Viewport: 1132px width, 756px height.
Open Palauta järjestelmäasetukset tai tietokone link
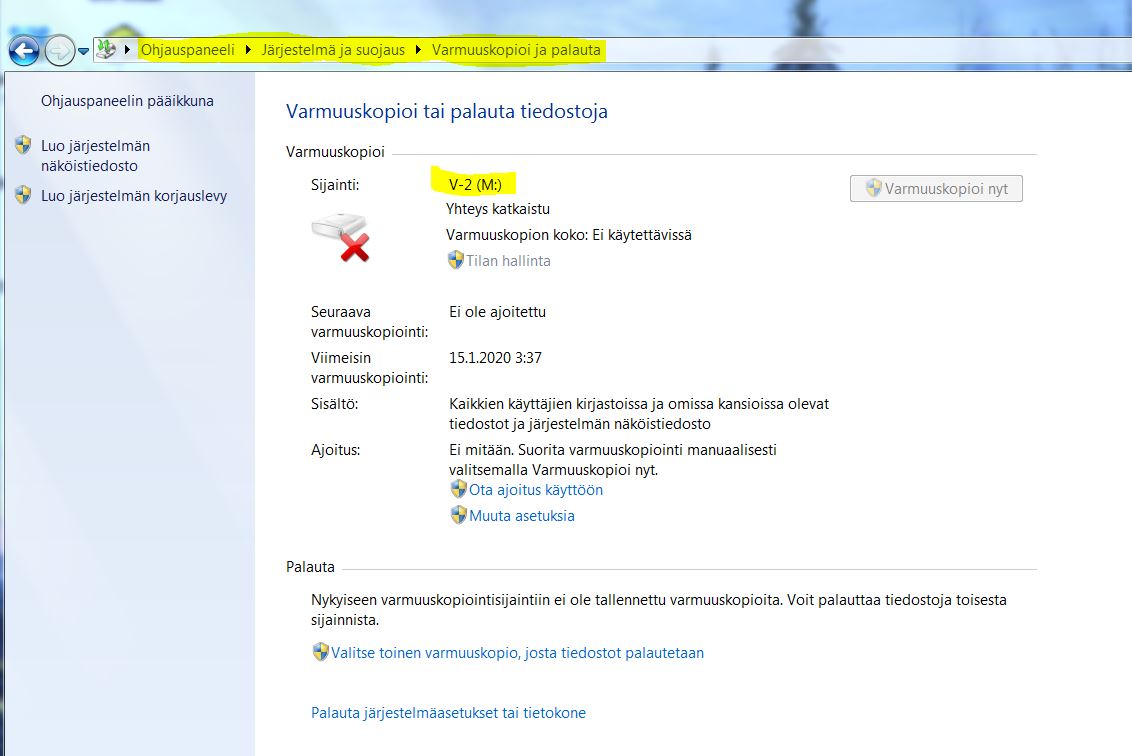point(448,713)
